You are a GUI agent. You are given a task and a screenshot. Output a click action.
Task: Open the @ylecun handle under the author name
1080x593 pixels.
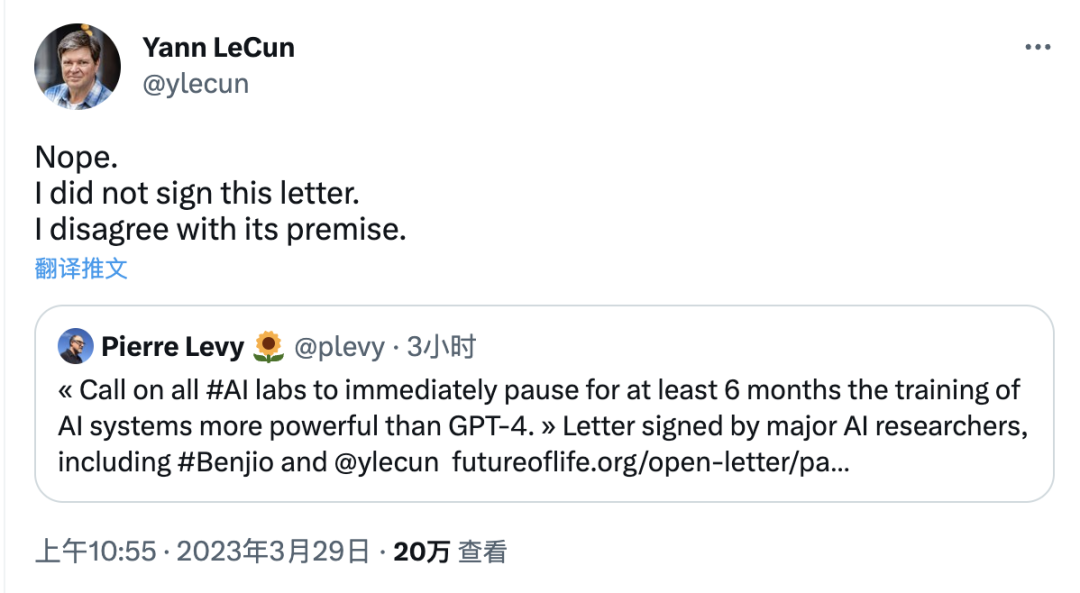click(195, 84)
